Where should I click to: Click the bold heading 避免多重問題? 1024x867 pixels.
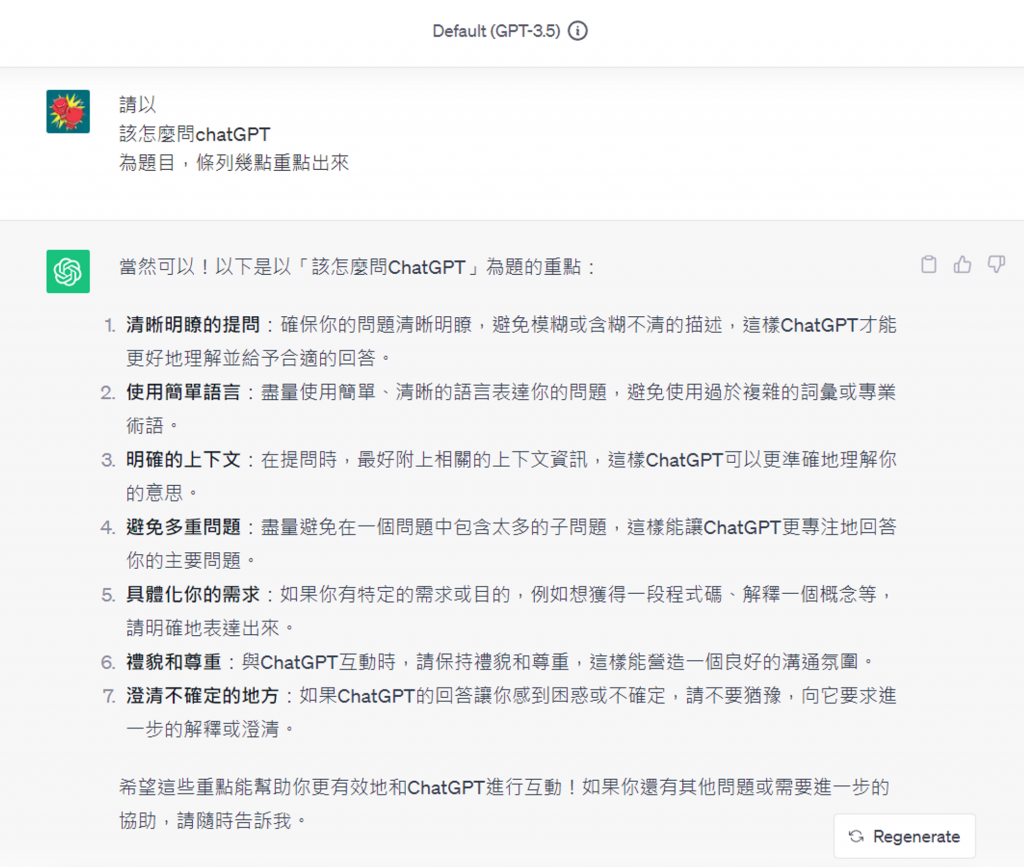point(183,527)
